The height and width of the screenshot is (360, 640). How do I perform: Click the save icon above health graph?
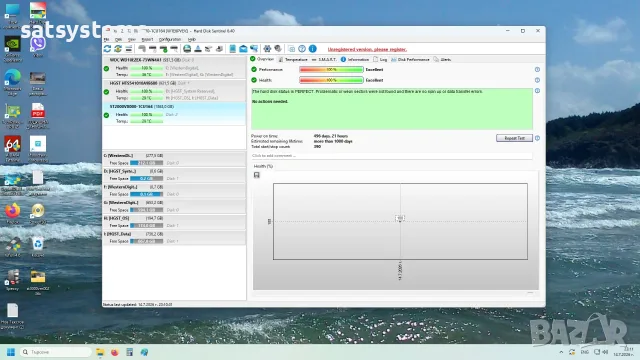pyautogui.click(x=257, y=175)
